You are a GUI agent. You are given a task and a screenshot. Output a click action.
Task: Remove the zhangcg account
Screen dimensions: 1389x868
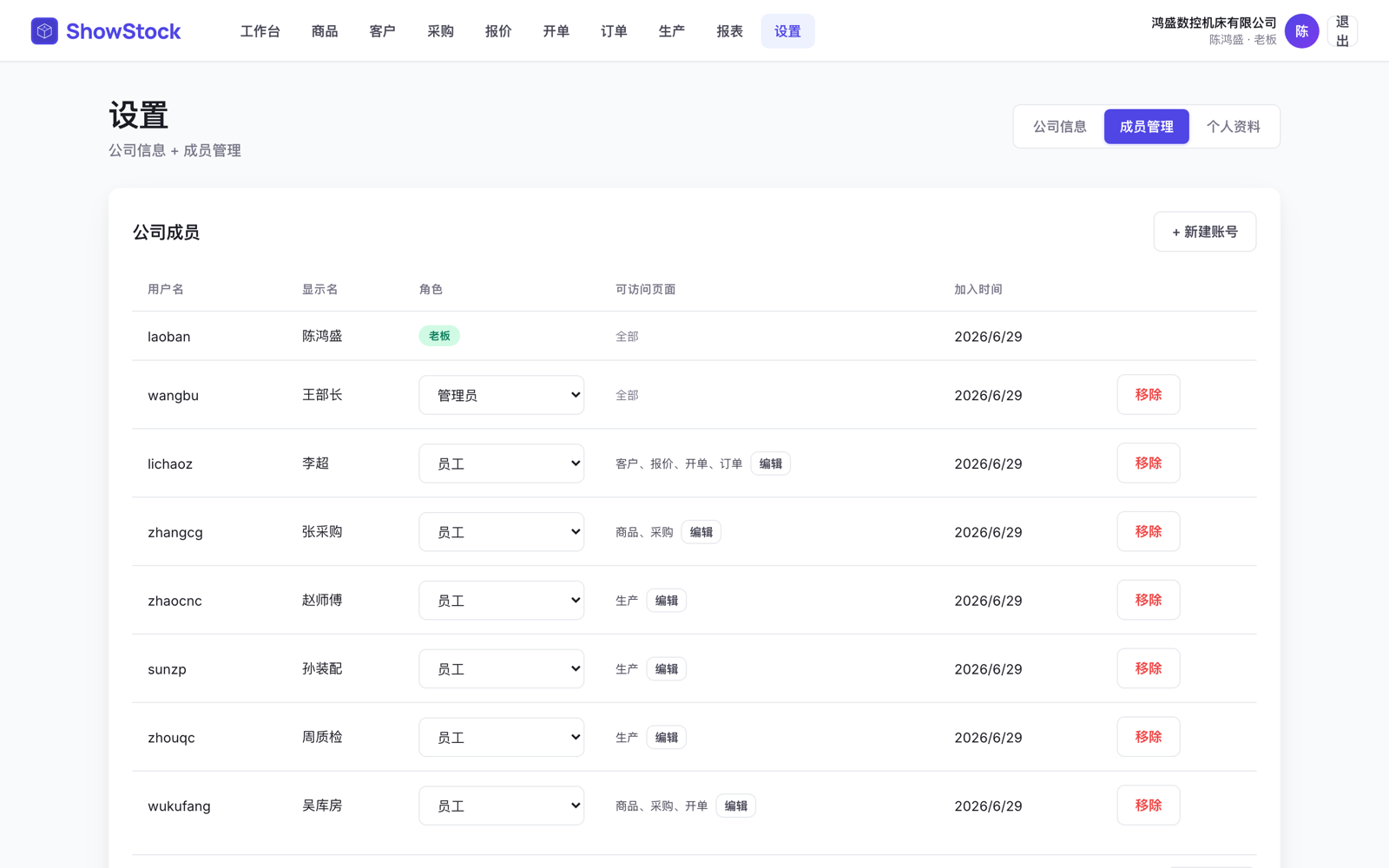click(1148, 532)
